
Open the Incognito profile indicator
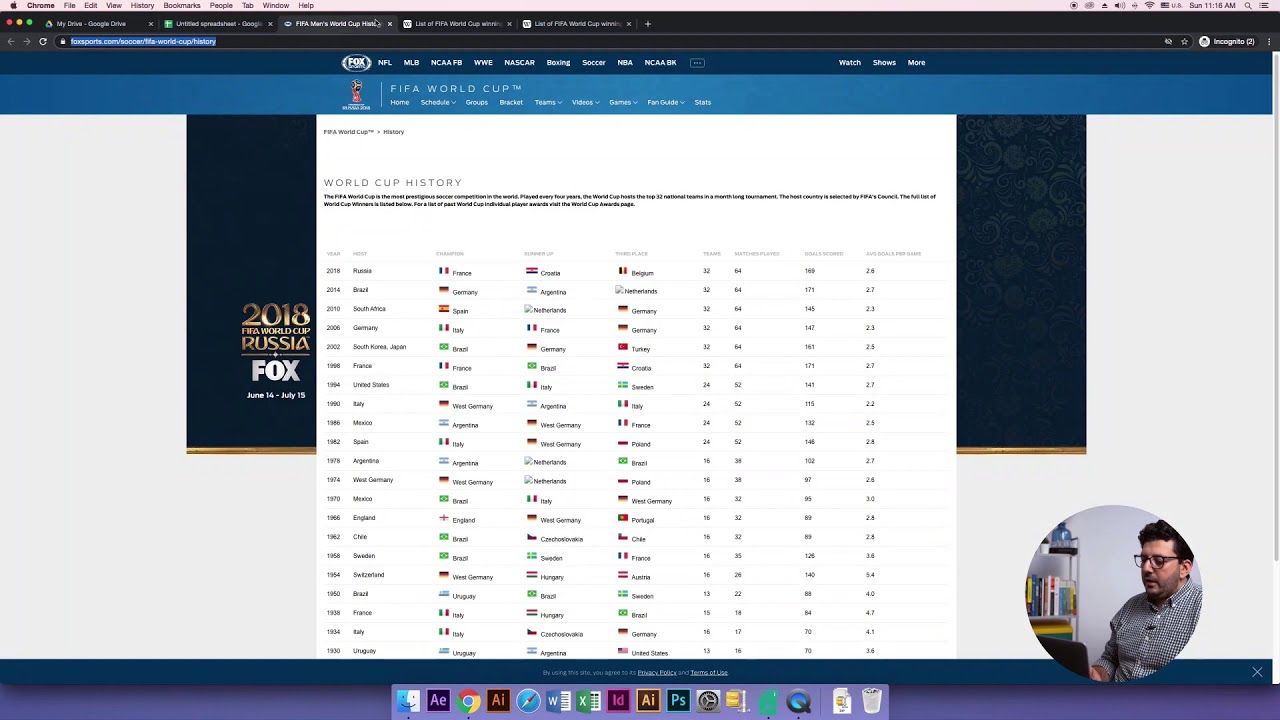click(x=1227, y=41)
